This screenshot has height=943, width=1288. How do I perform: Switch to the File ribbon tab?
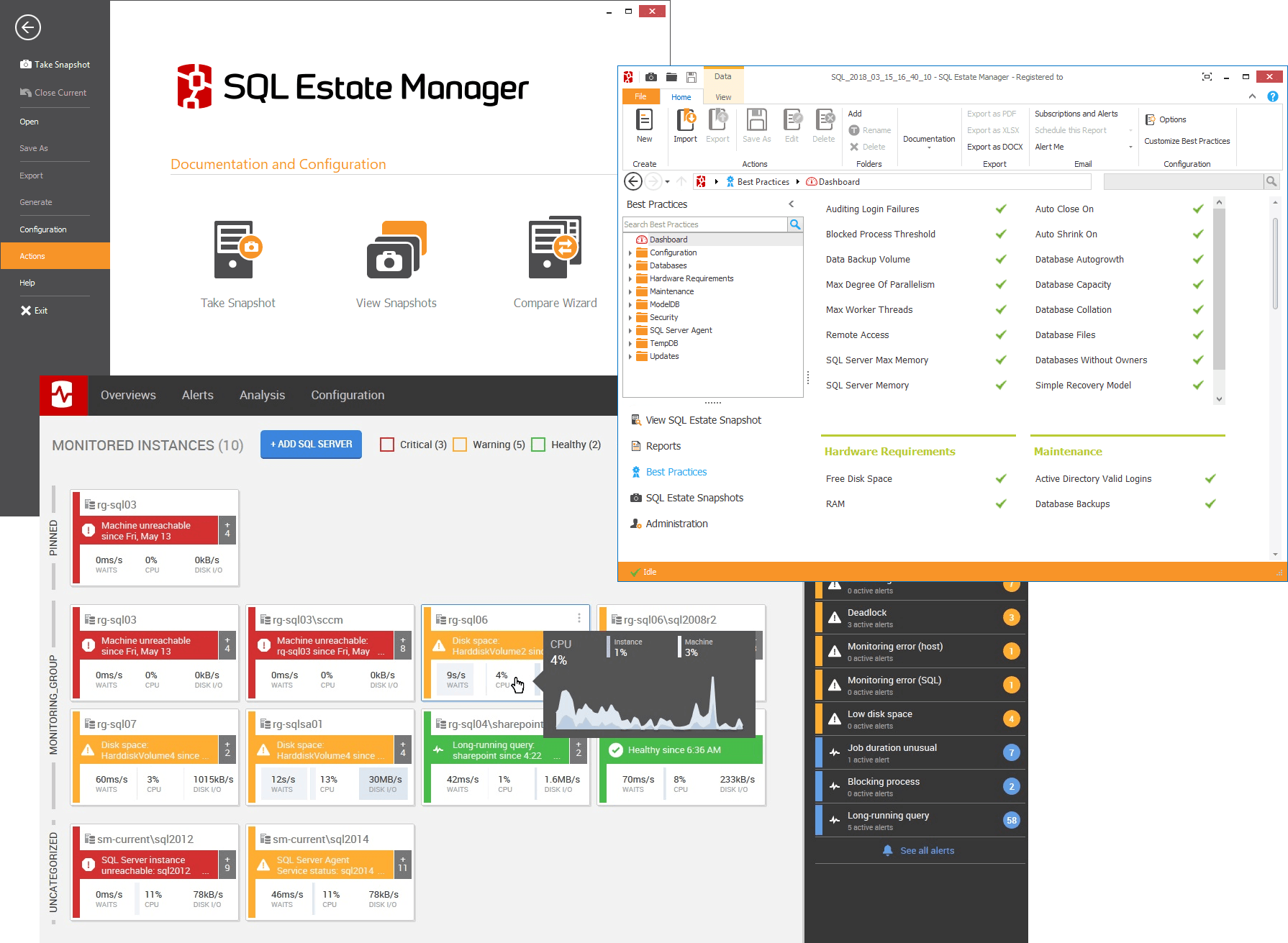(x=640, y=96)
